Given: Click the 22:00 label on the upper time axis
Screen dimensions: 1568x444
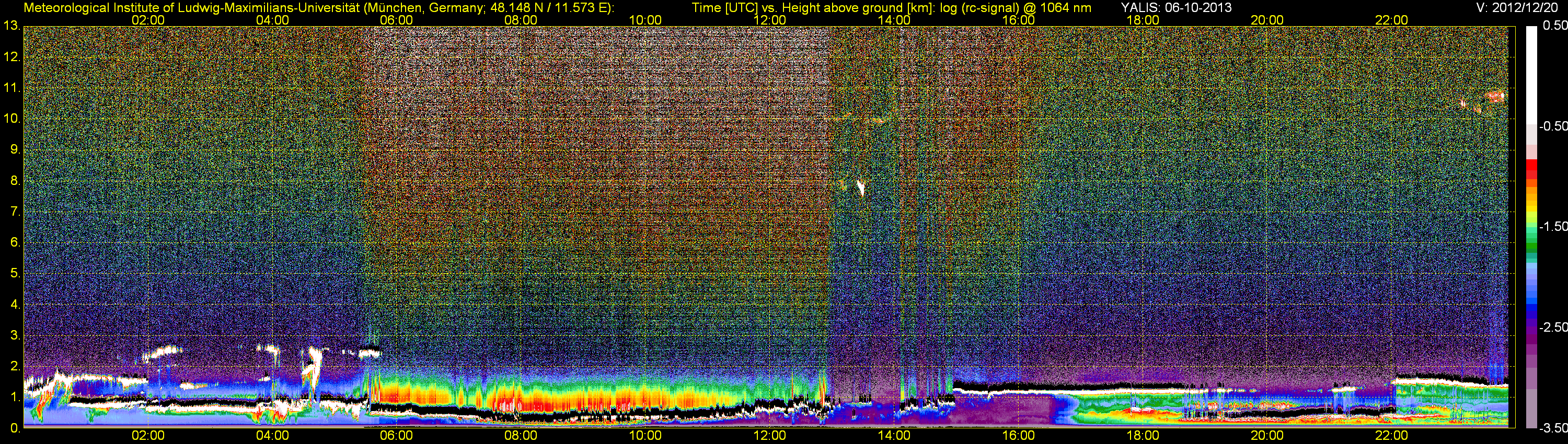Looking at the screenshot, I should (1391, 20).
